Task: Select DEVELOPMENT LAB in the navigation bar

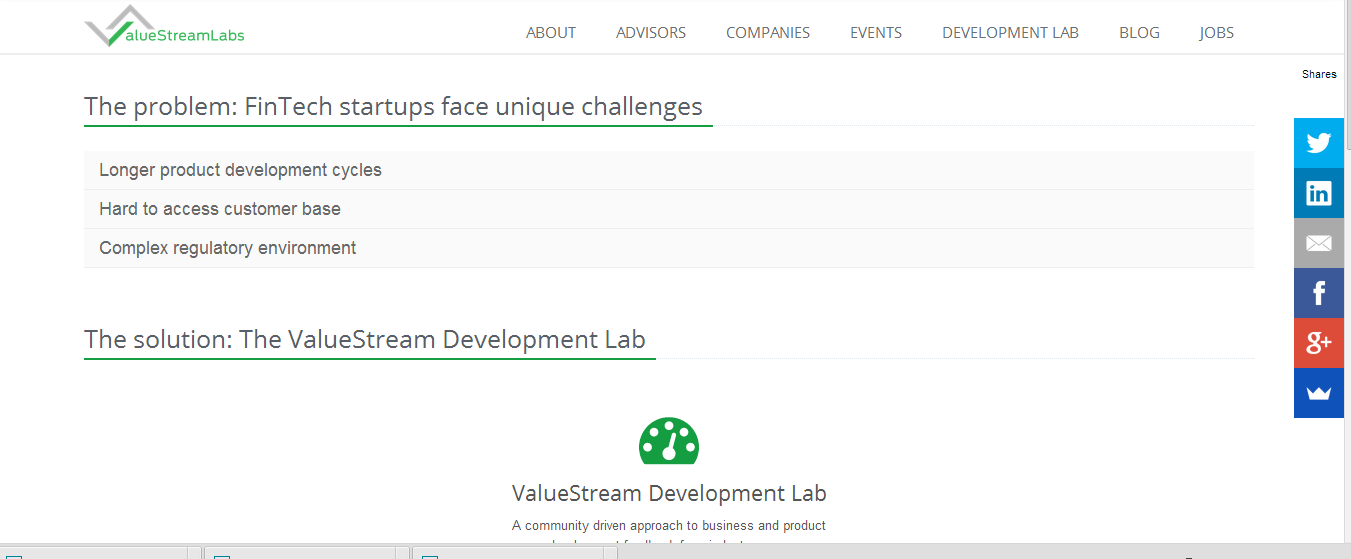Action: tap(1010, 33)
